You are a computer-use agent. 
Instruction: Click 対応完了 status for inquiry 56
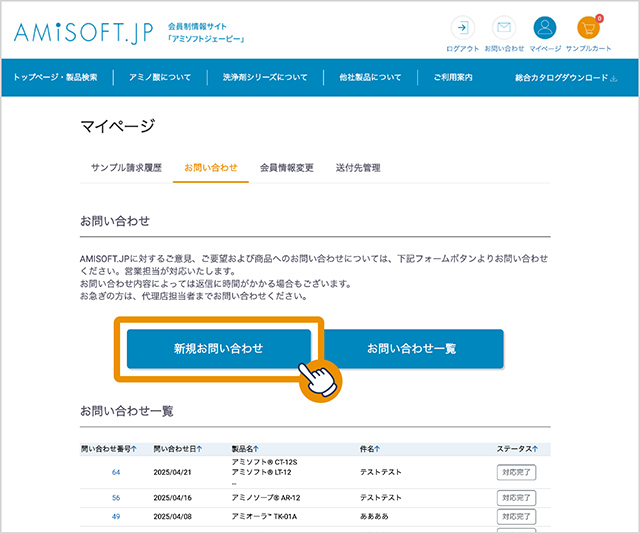coord(516,497)
